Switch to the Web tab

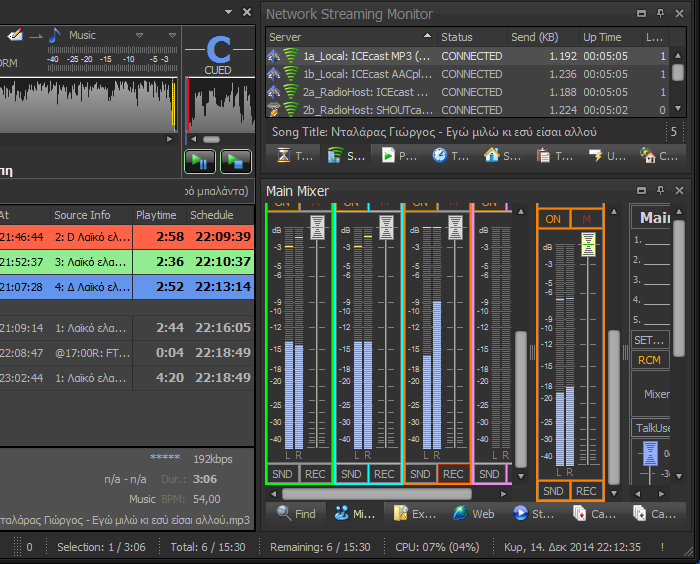tap(473, 514)
